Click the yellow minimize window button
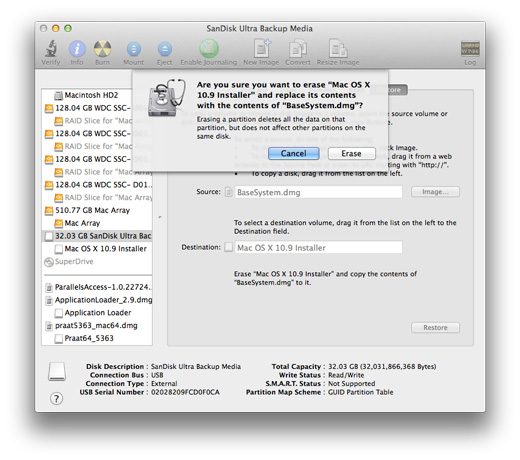Image resolution: width=520 pixels, height=460 pixels. point(56,28)
